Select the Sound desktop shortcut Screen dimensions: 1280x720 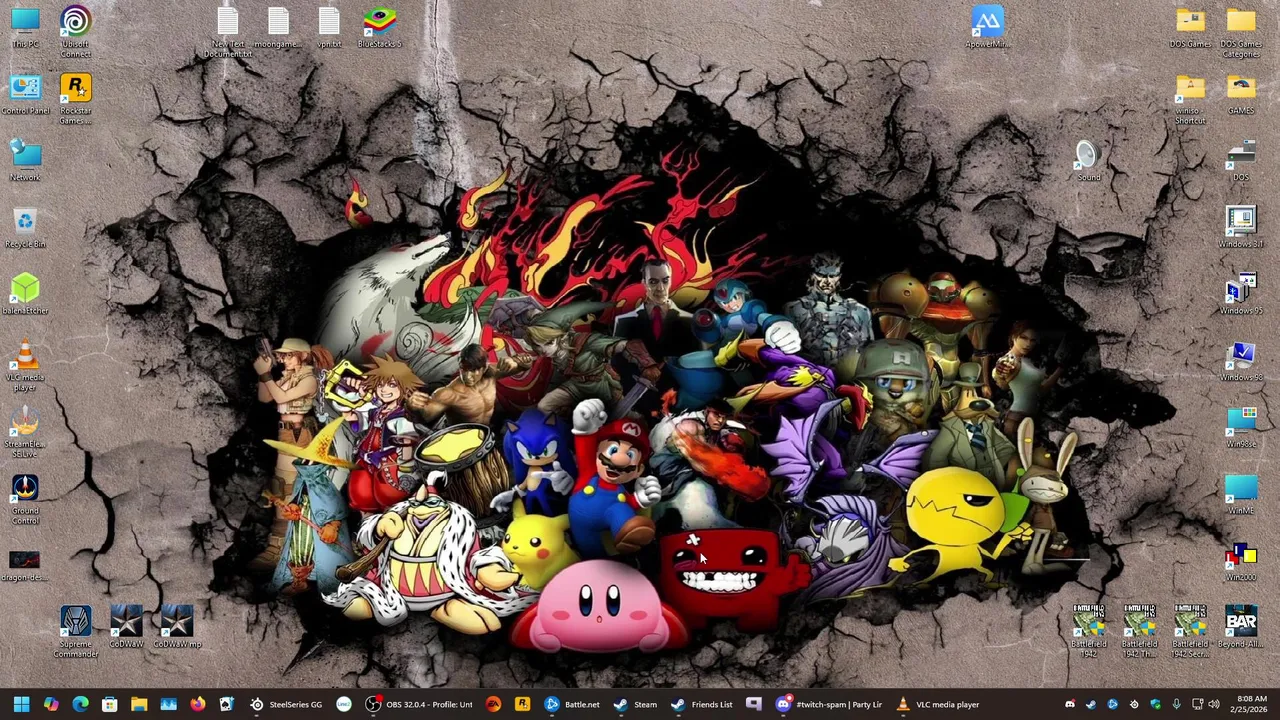(1088, 162)
